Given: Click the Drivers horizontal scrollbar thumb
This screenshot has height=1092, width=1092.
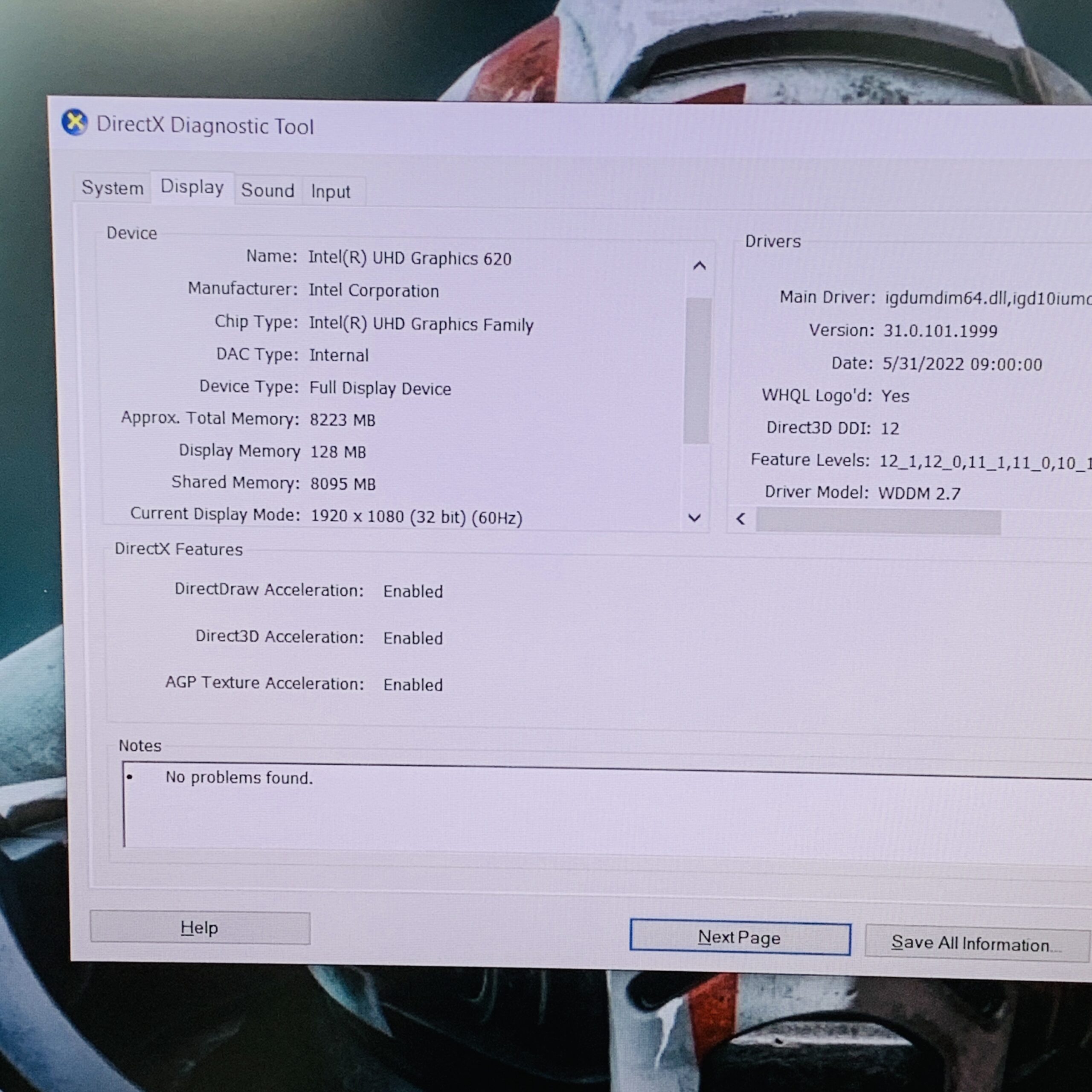Looking at the screenshot, I should [x=878, y=521].
